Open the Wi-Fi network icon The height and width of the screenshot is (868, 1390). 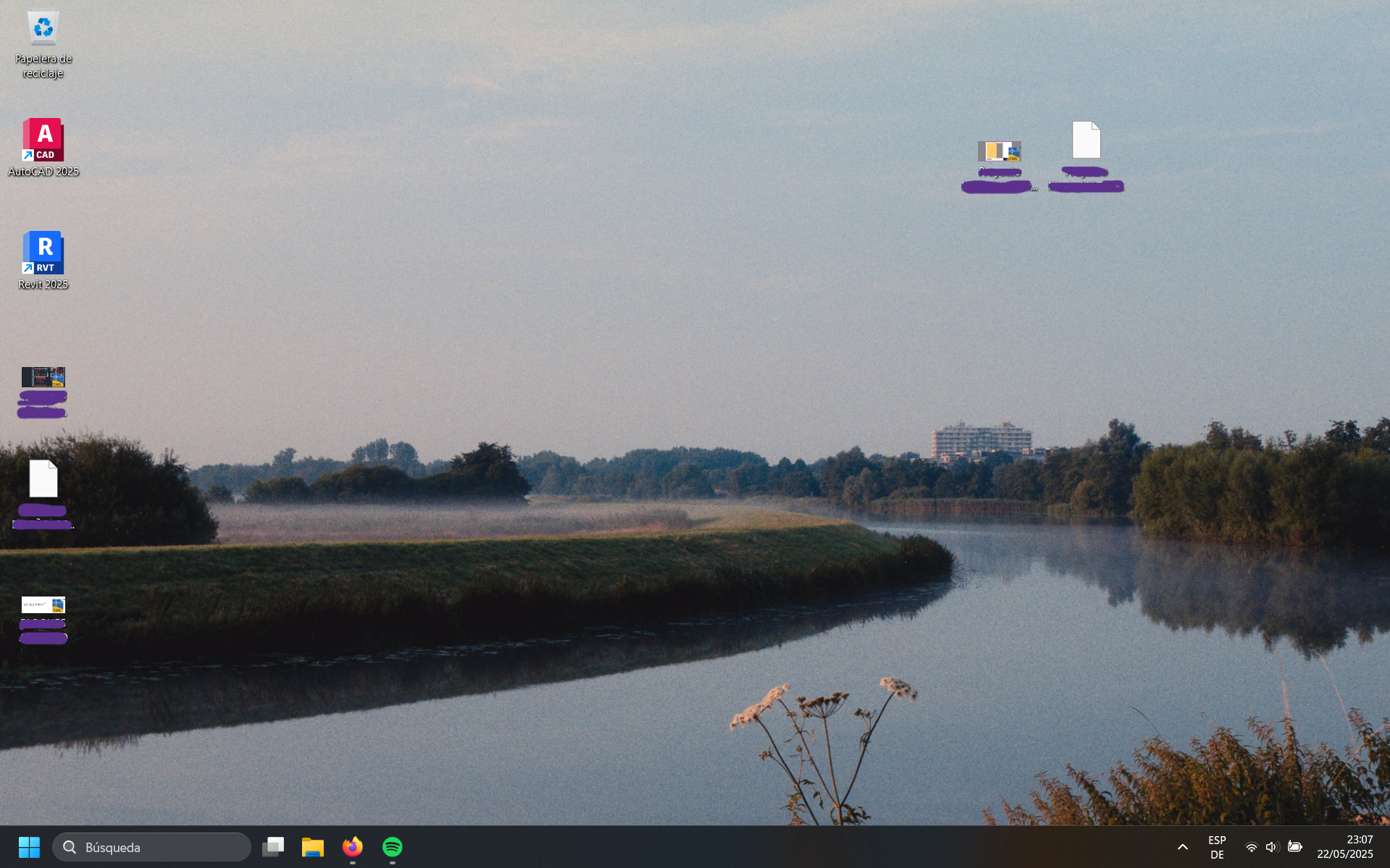pos(1251,847)
